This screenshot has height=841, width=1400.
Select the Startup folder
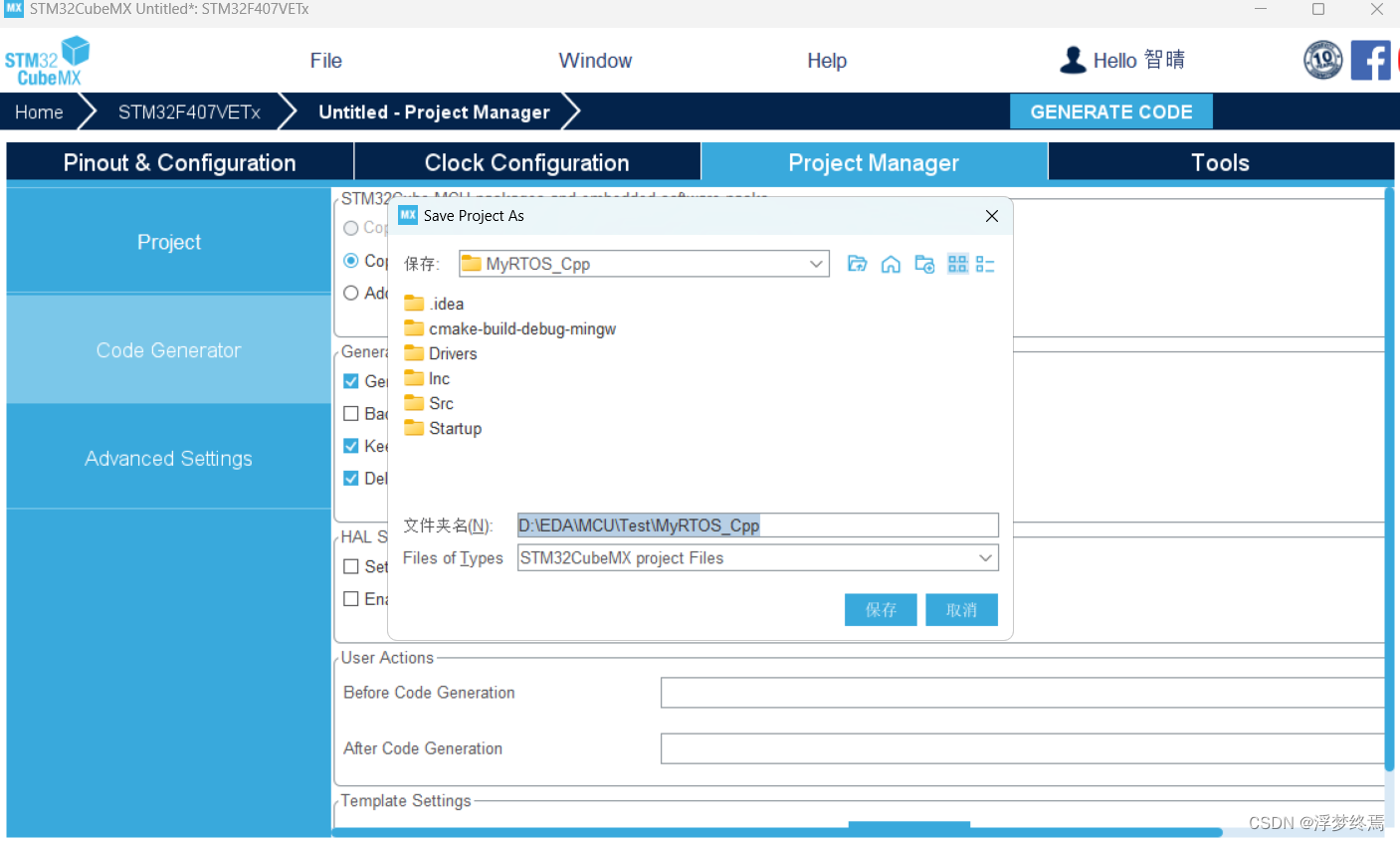click(x=443, y=428)
